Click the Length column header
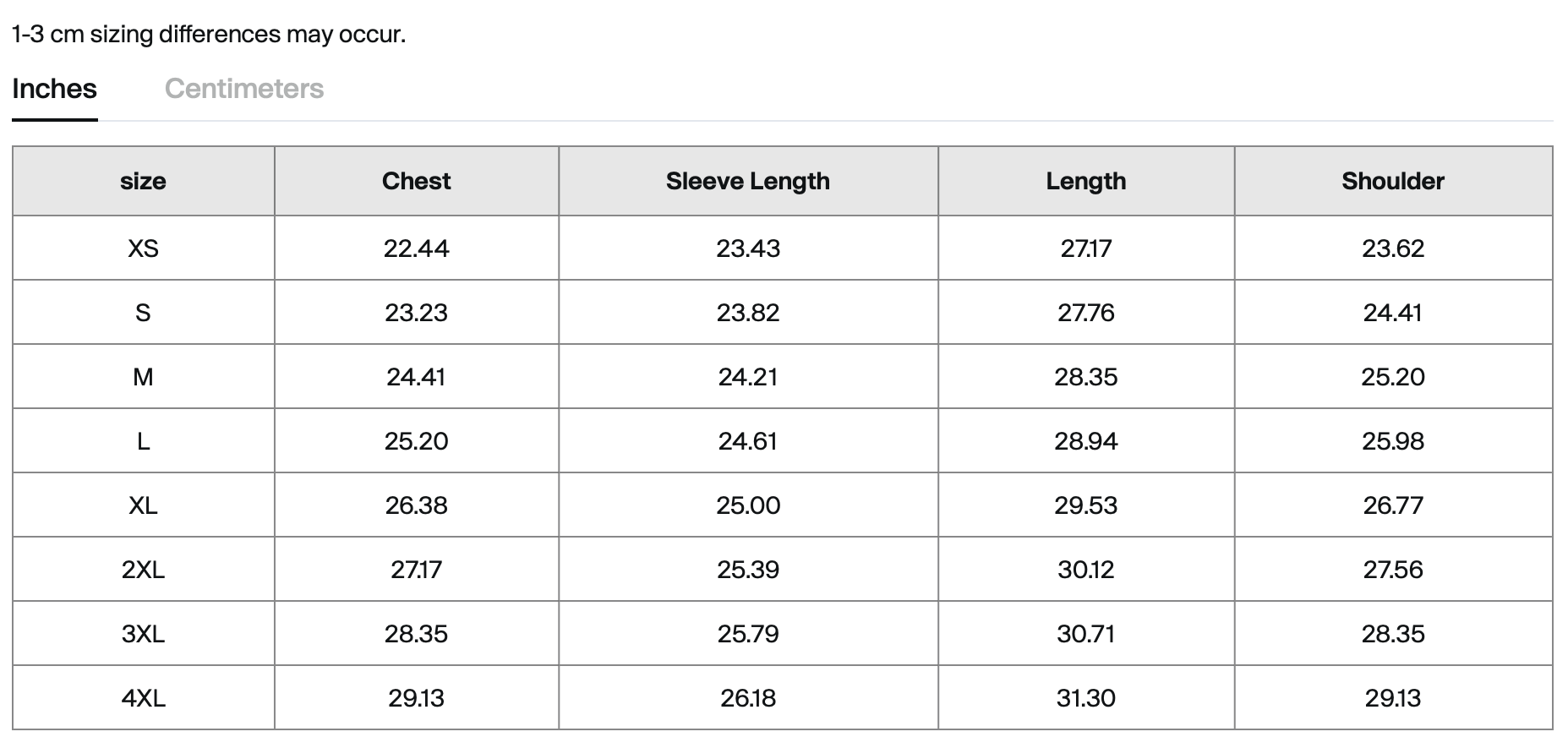Screen dimensions: 1568x748 pyautogui.click(x=1086, y=181)
